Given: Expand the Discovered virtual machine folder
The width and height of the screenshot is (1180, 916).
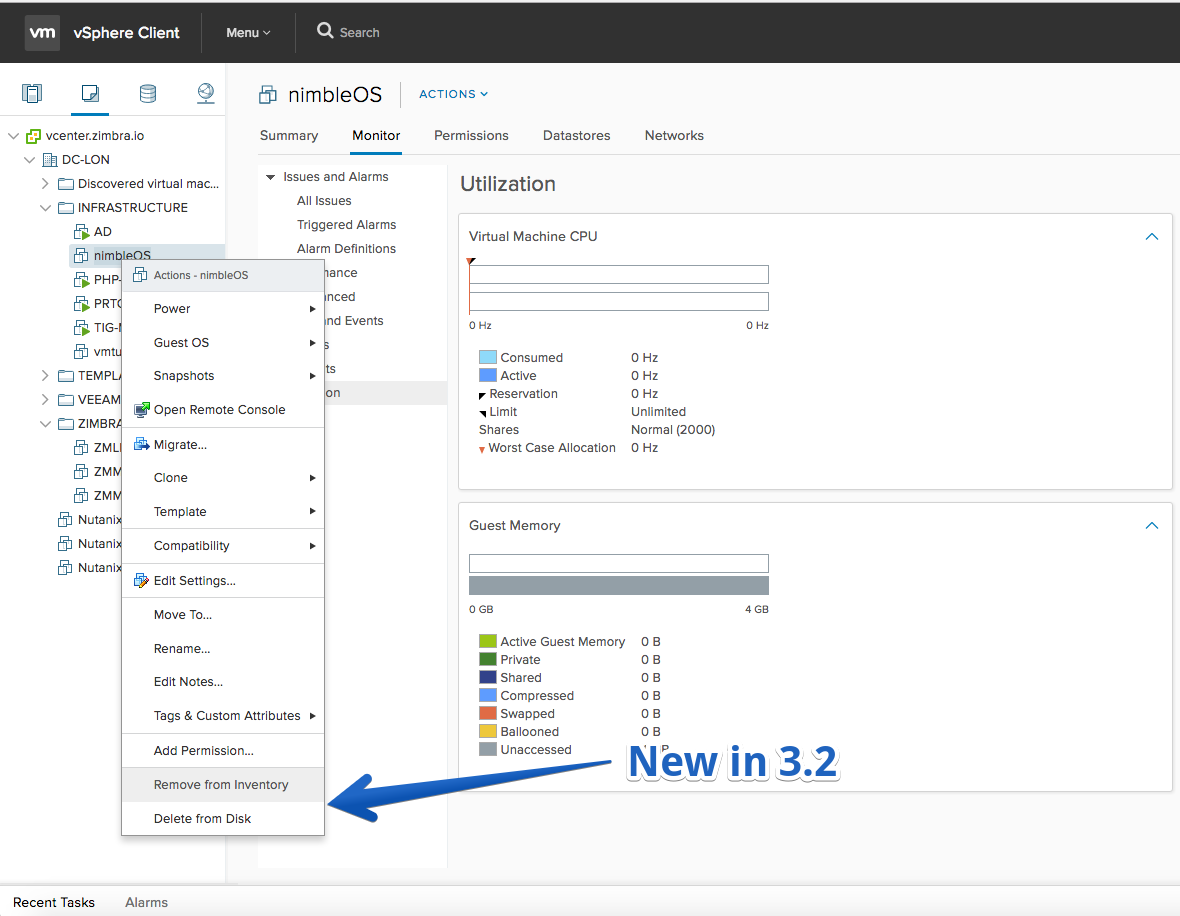Looking at the screenshot, I should coord(45,184).
